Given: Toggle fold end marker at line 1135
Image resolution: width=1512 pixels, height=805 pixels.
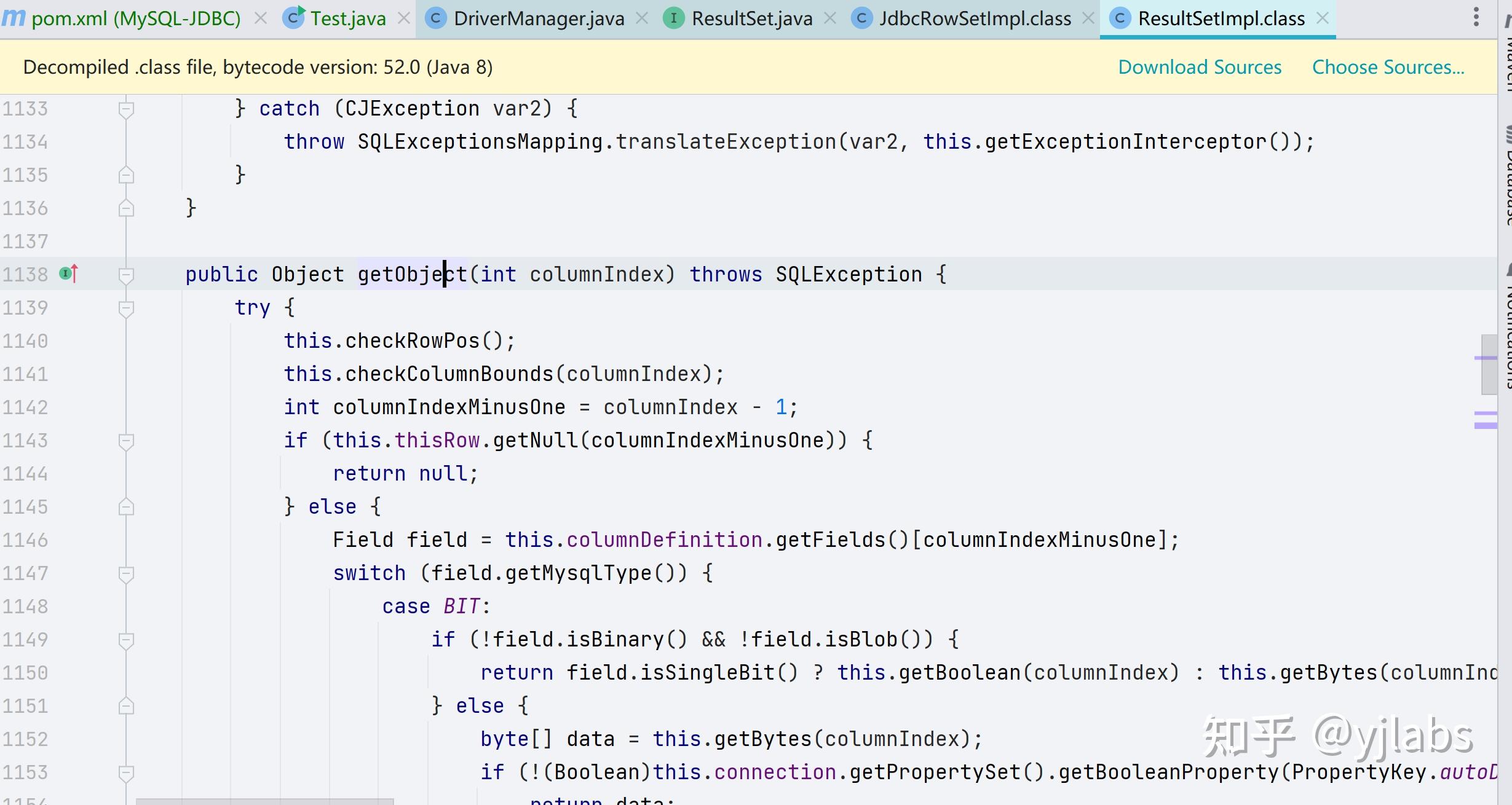Looking at the screenshot, I should [x=126, y=176].
